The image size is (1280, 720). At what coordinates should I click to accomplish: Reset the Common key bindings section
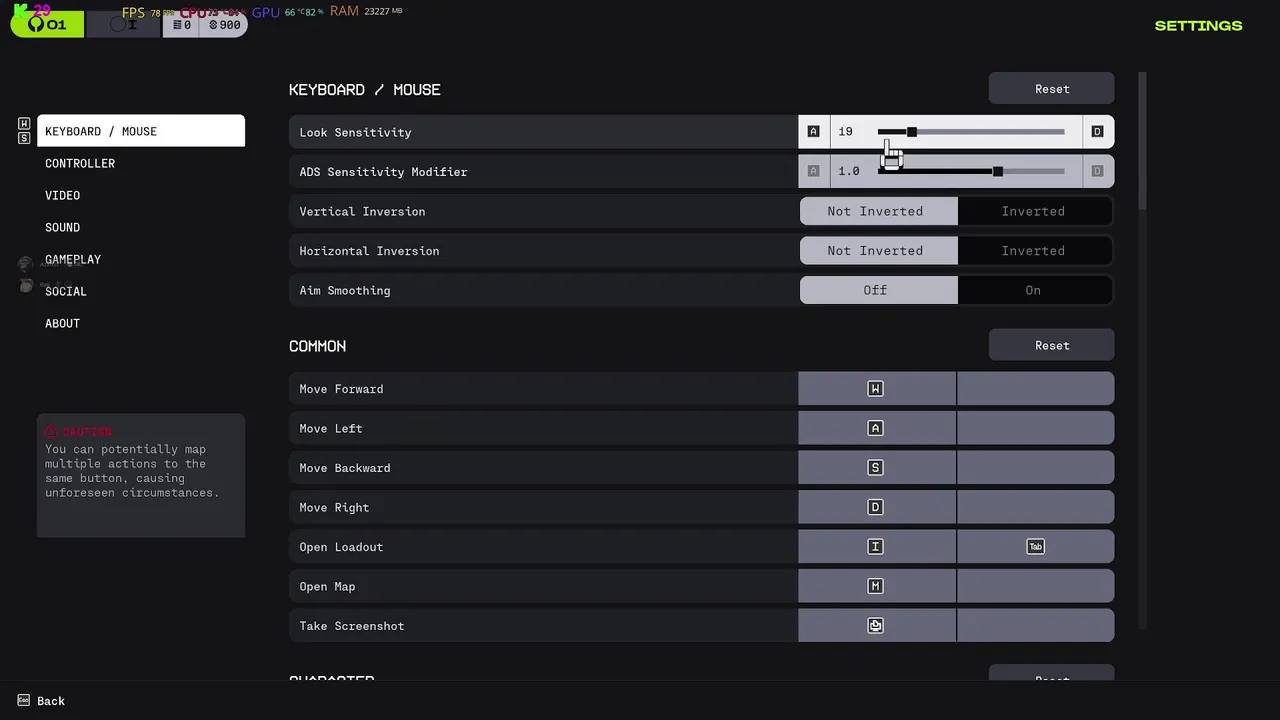point(1052,345)
